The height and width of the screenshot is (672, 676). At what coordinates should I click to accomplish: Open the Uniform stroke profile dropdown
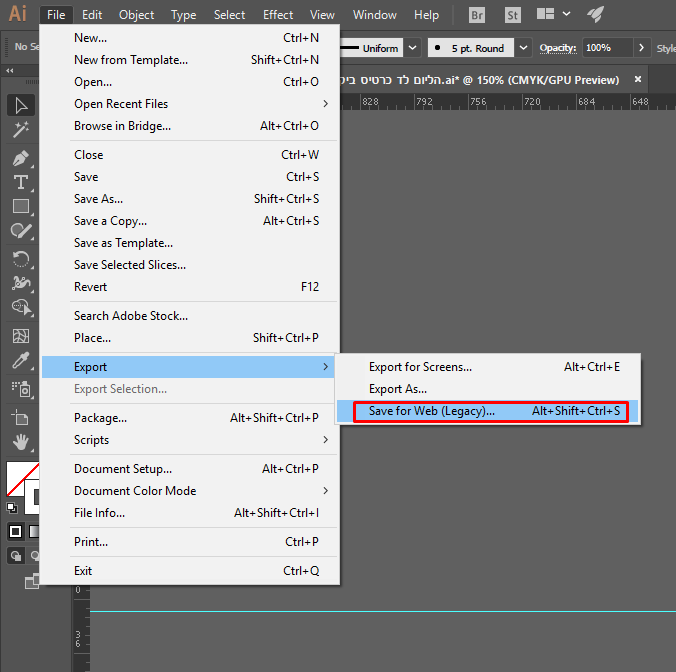[413, 47]
